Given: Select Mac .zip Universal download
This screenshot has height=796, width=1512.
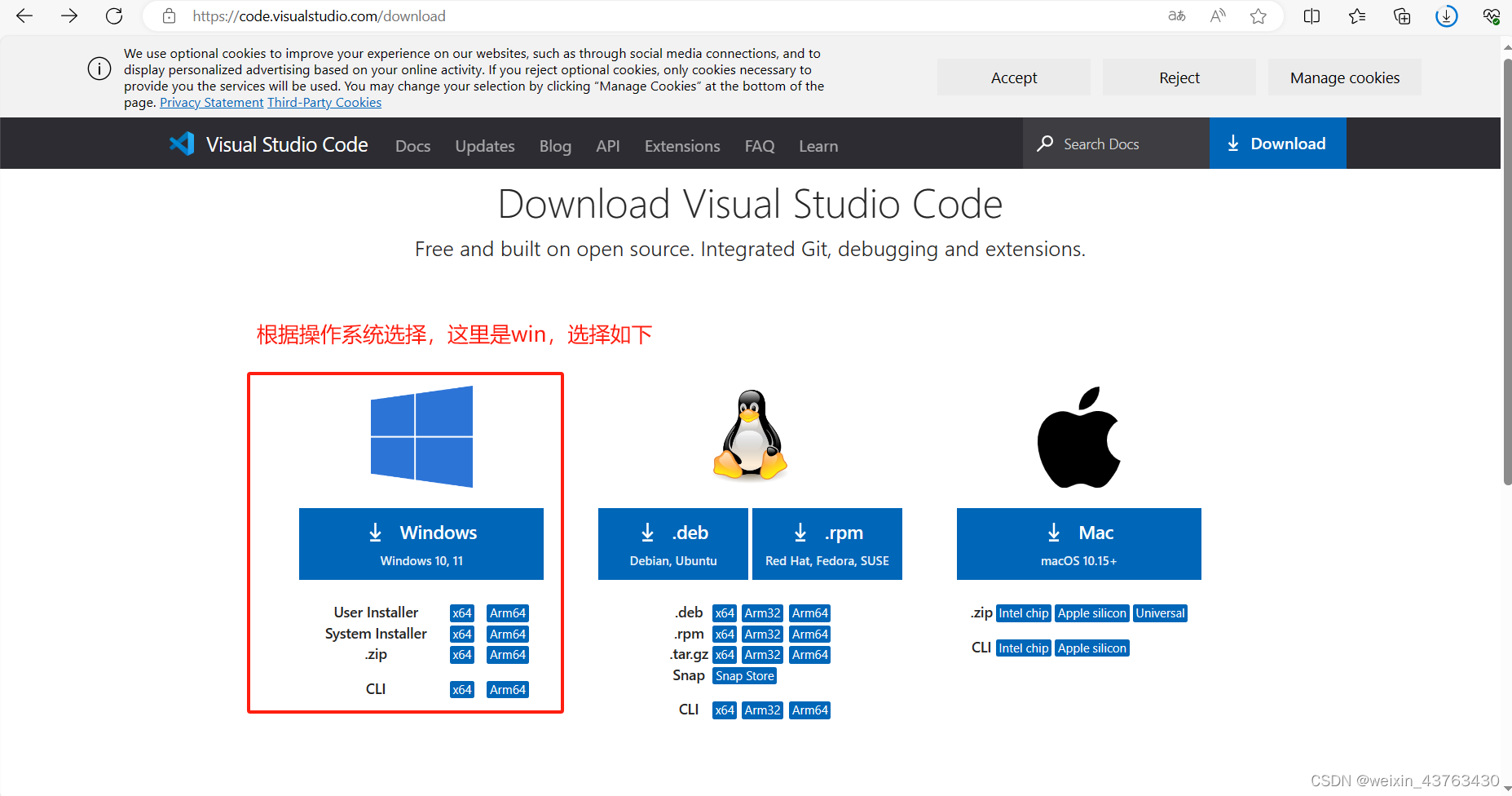Looking at the screenshot, I should pos(1161,613).
